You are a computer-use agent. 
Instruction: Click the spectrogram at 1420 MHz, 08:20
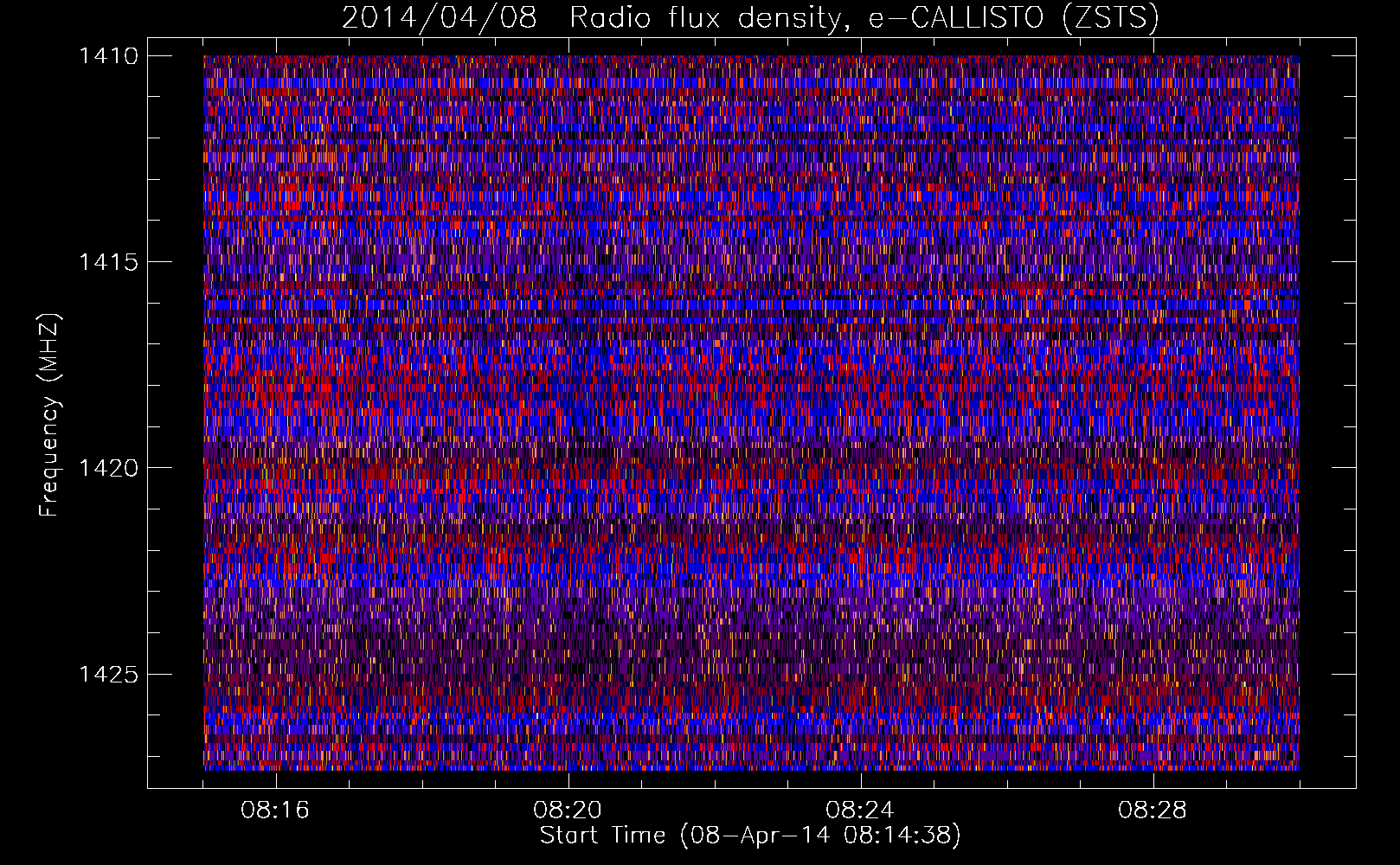tap(568, 468)
